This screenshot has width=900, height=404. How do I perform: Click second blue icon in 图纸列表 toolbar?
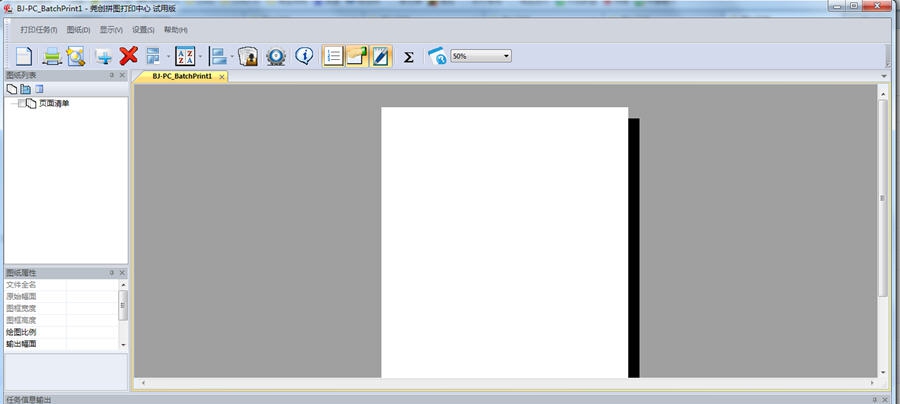click(25, 89)
